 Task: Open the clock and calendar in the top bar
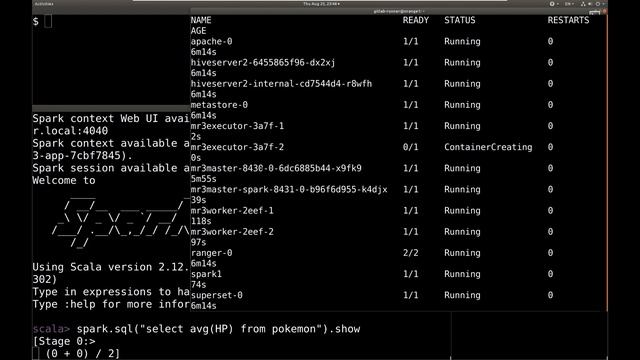pyautogui.click(x=321, y=4)
